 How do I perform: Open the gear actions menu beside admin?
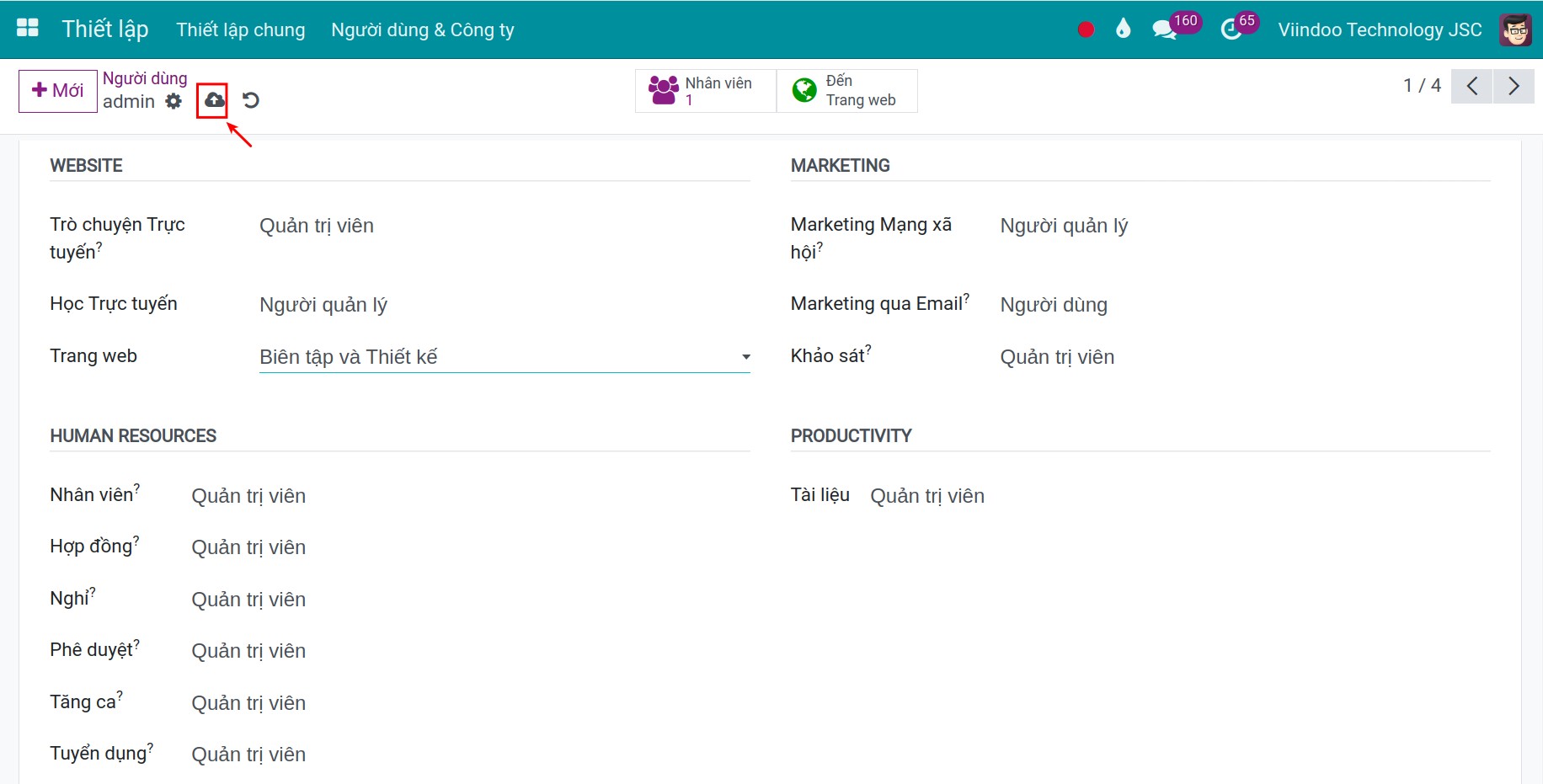(x=174, y=101)
